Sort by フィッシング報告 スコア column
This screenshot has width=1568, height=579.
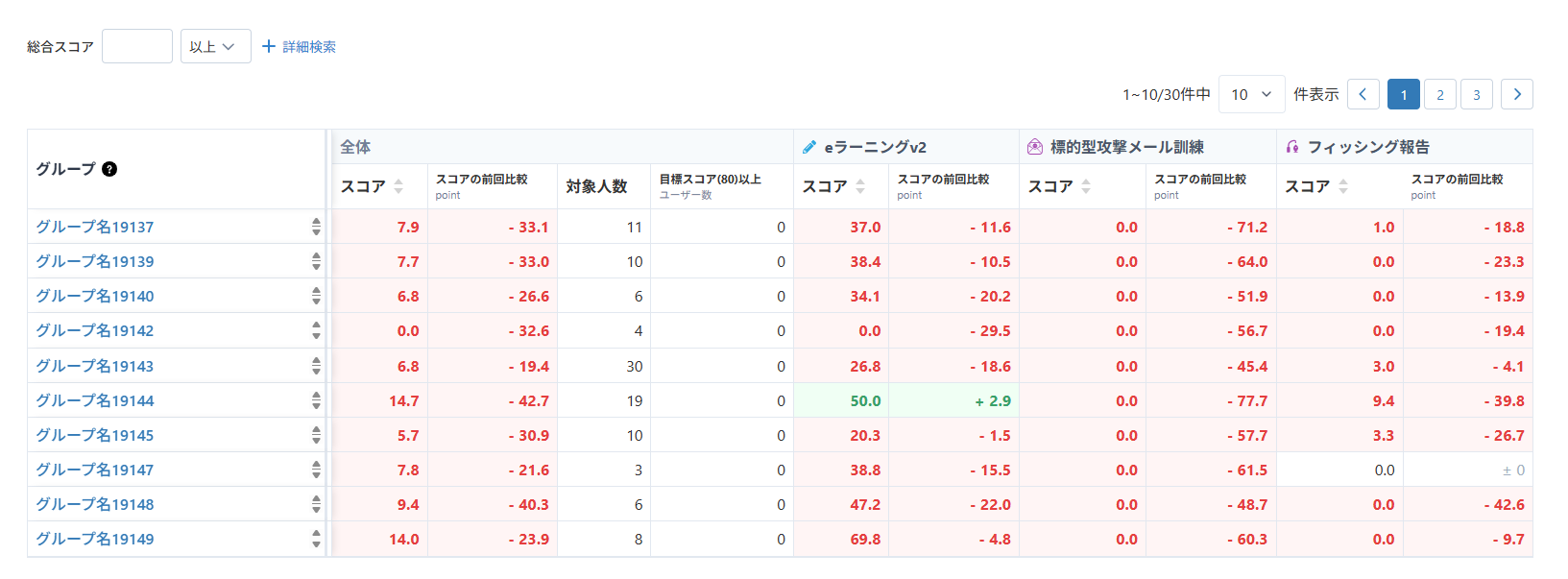coord(1343,186)
